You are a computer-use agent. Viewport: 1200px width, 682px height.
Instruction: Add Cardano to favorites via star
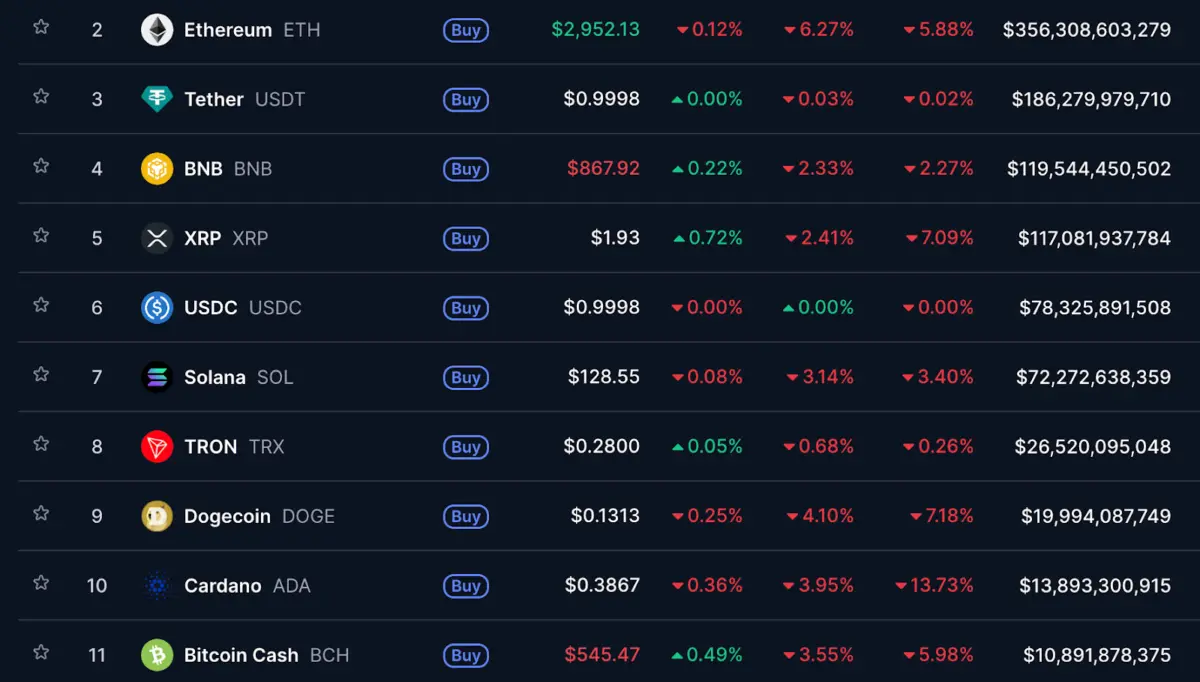(x=40, y=586)
